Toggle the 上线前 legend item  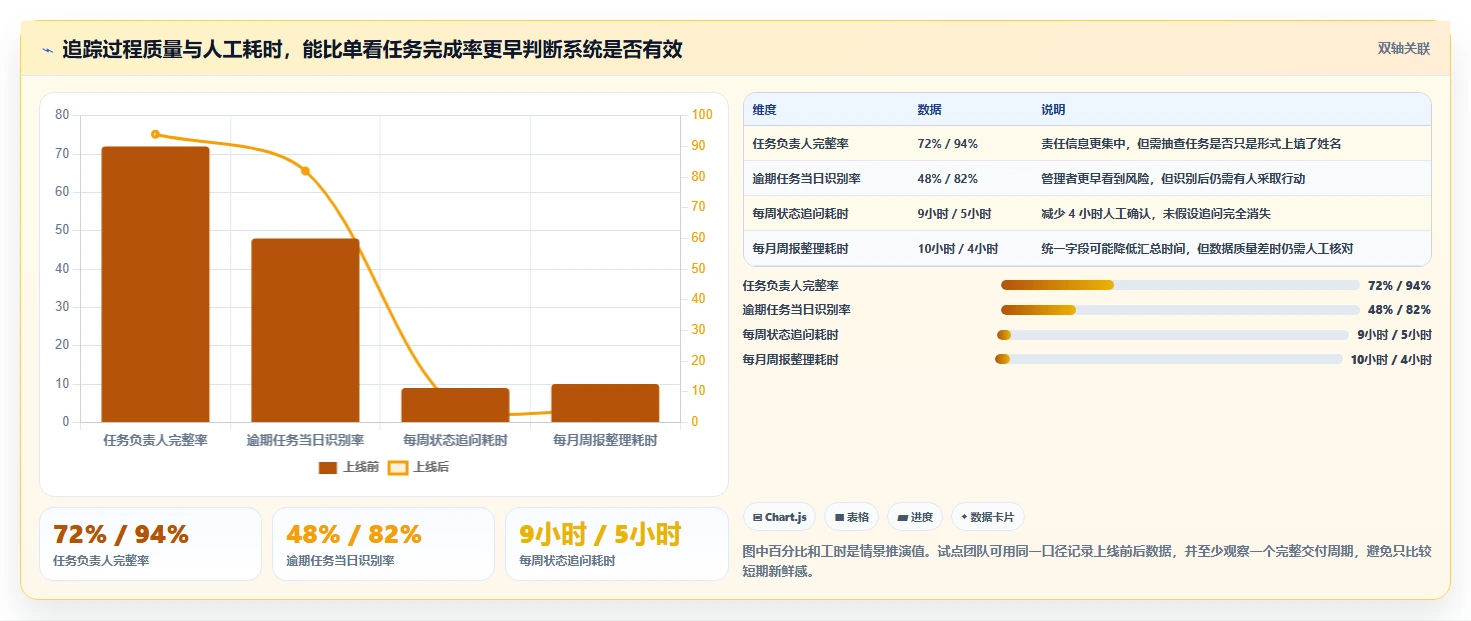(348, 467)
